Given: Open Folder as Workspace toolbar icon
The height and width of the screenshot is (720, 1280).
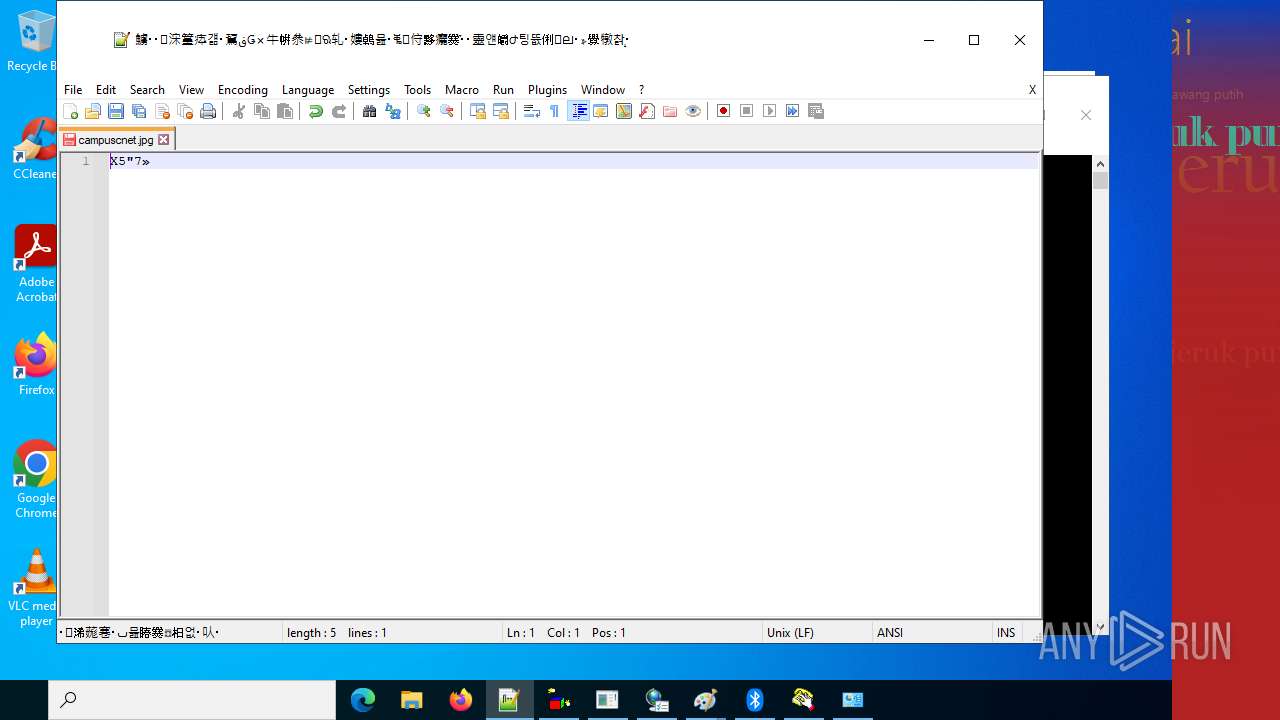Looking at the screenshot, I should click(x=670, y=111).
